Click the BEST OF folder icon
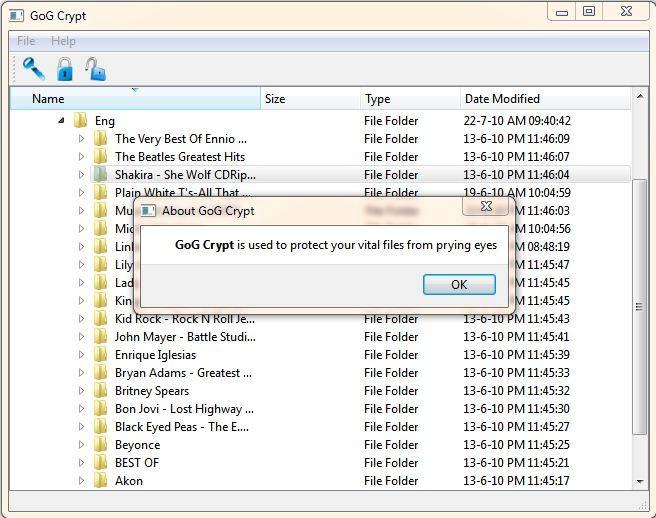Viewport: 656px width, 518px height. 100,463
